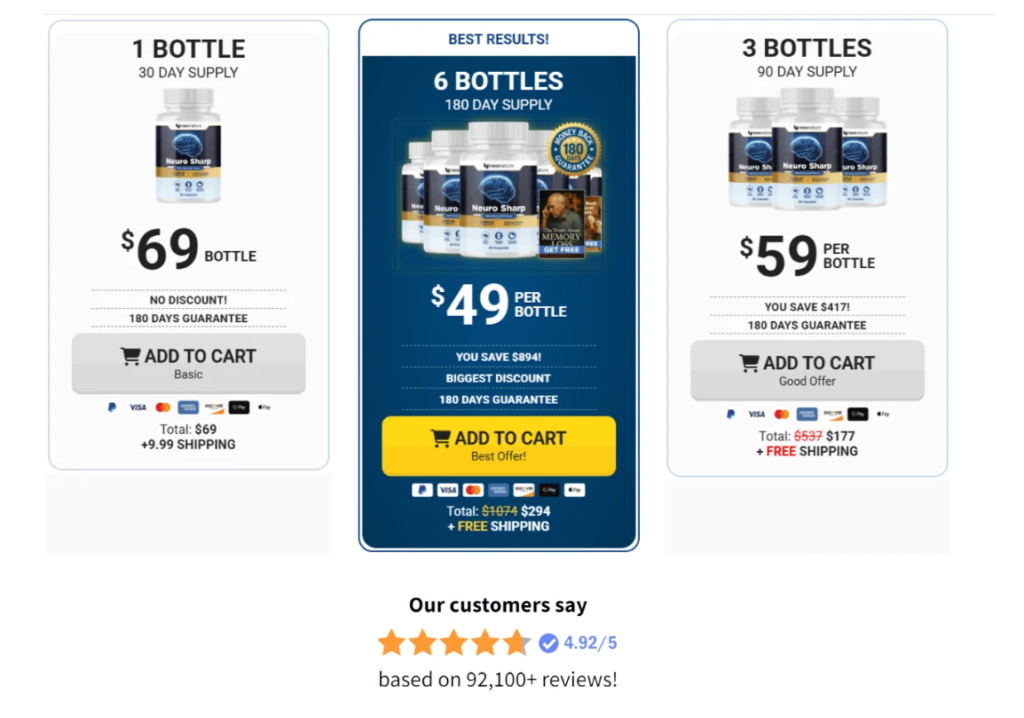Select the Discover card icon in 6 Bottles card
Viewport: 1024px width, 718px height.
coord(523,490)
